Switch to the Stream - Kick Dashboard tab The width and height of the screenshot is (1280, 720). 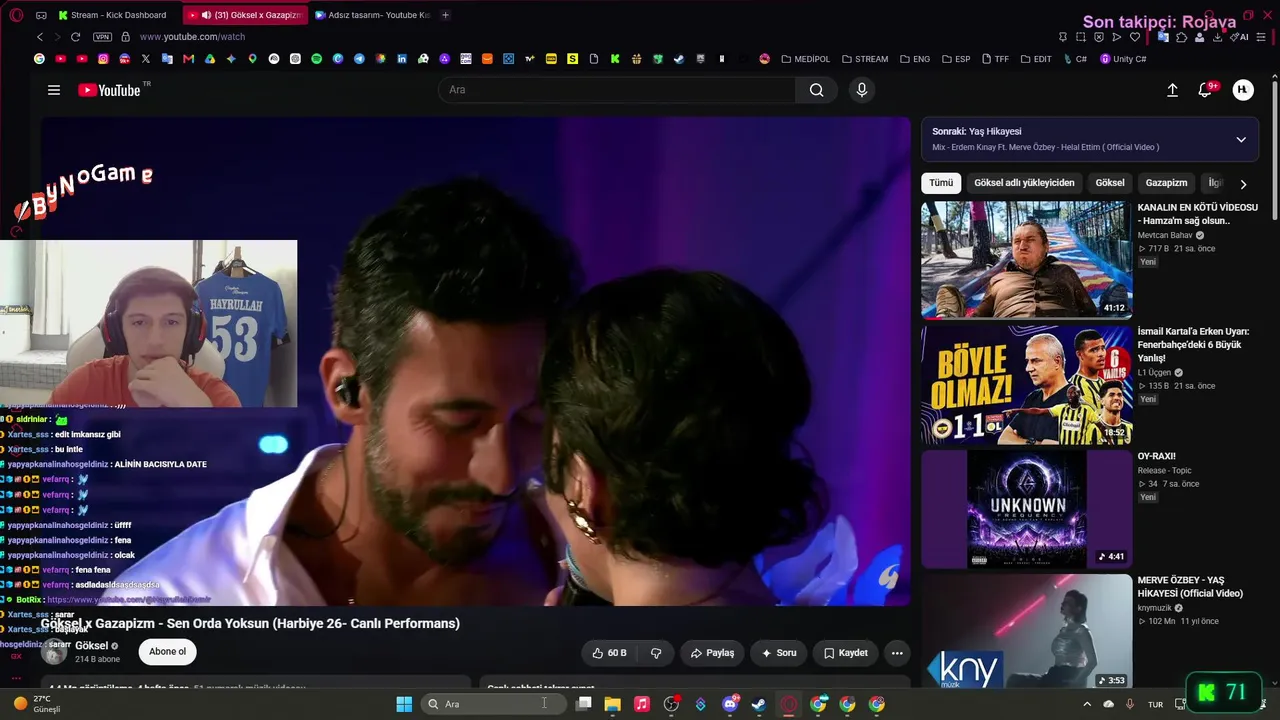point(119,15)
